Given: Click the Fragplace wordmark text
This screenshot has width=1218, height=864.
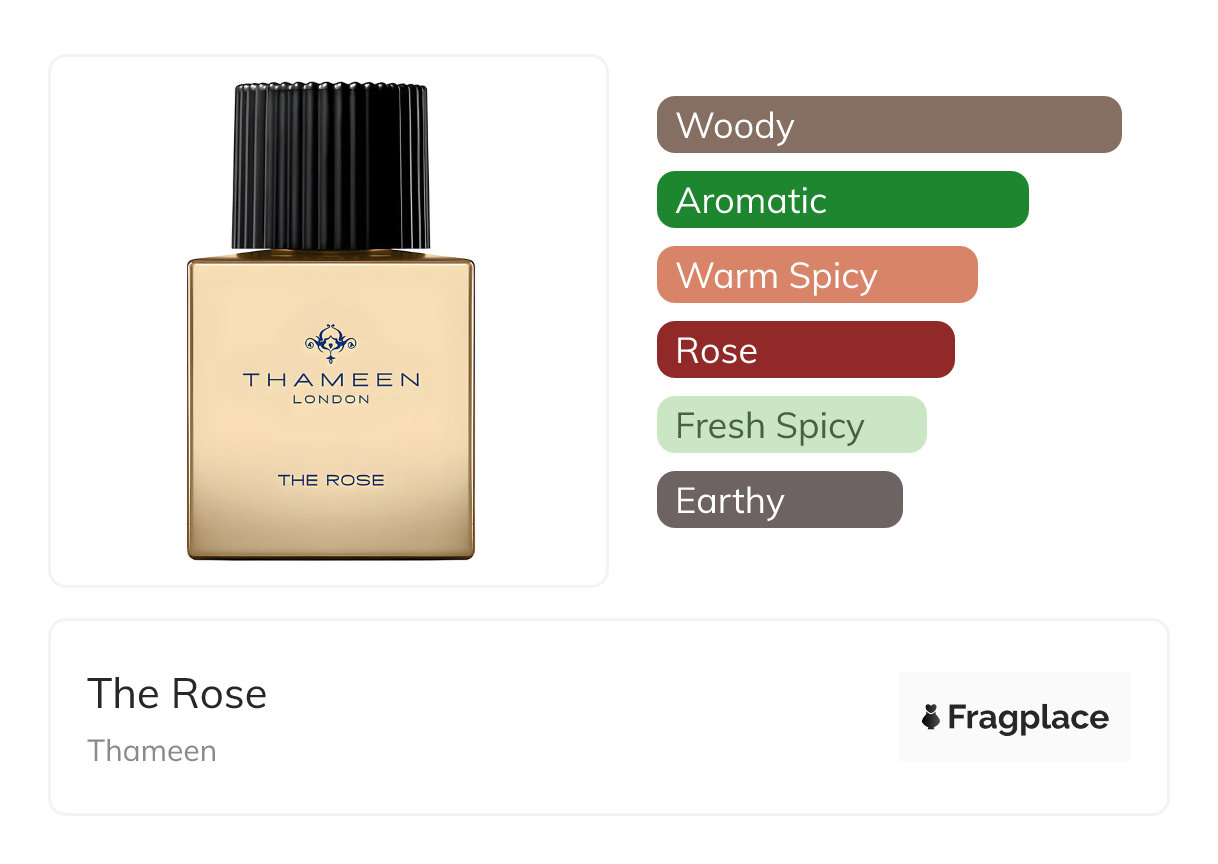Looking at the screenshot, I should 1028,718.
